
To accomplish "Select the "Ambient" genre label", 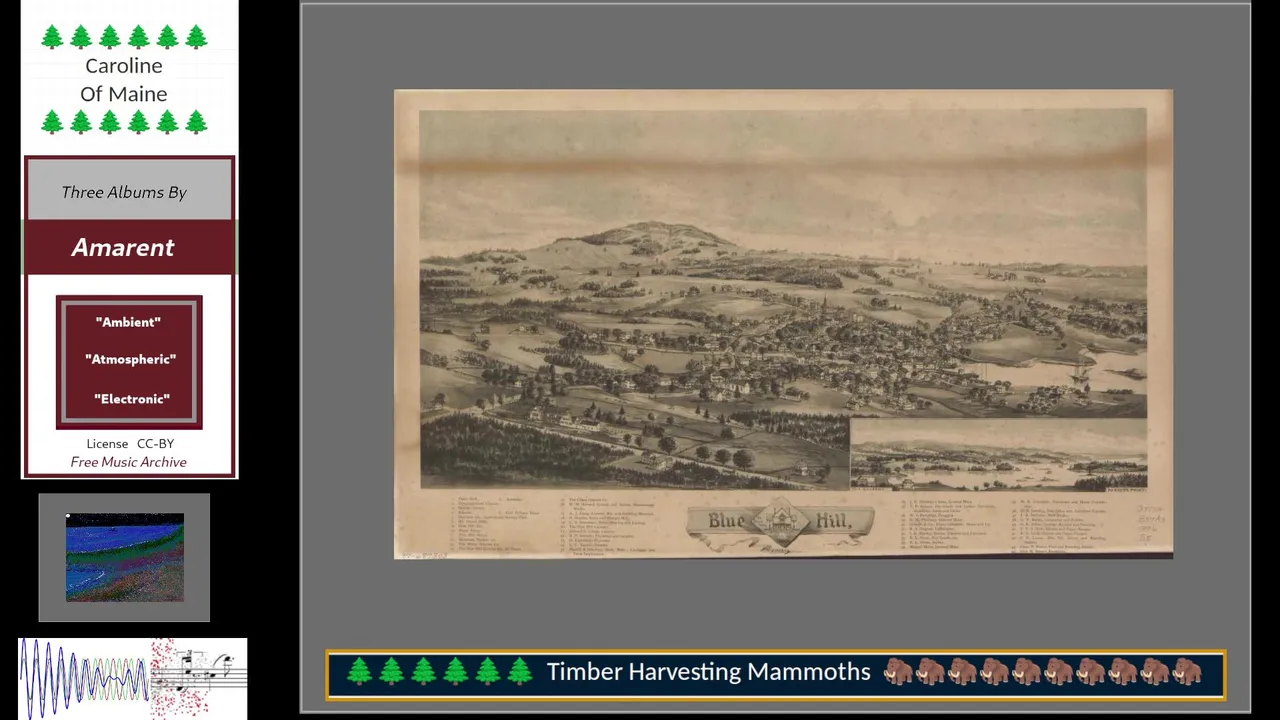I will [128, 322].
